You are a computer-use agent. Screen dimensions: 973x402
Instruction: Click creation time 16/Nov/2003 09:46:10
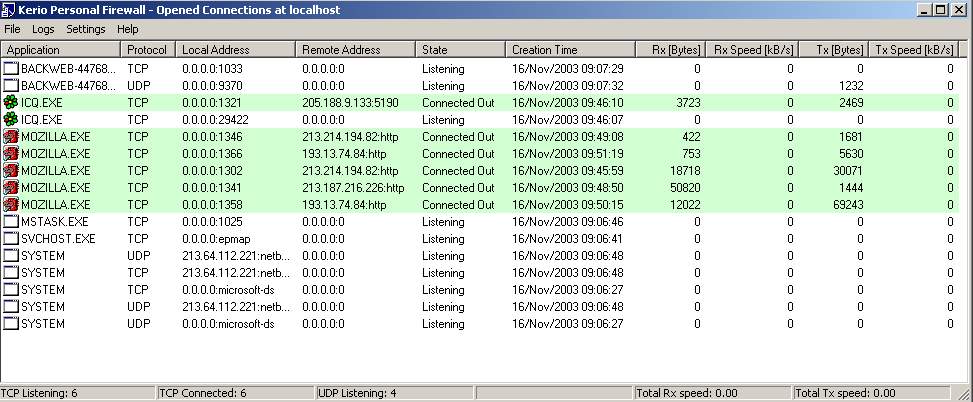tap(568, 103)
